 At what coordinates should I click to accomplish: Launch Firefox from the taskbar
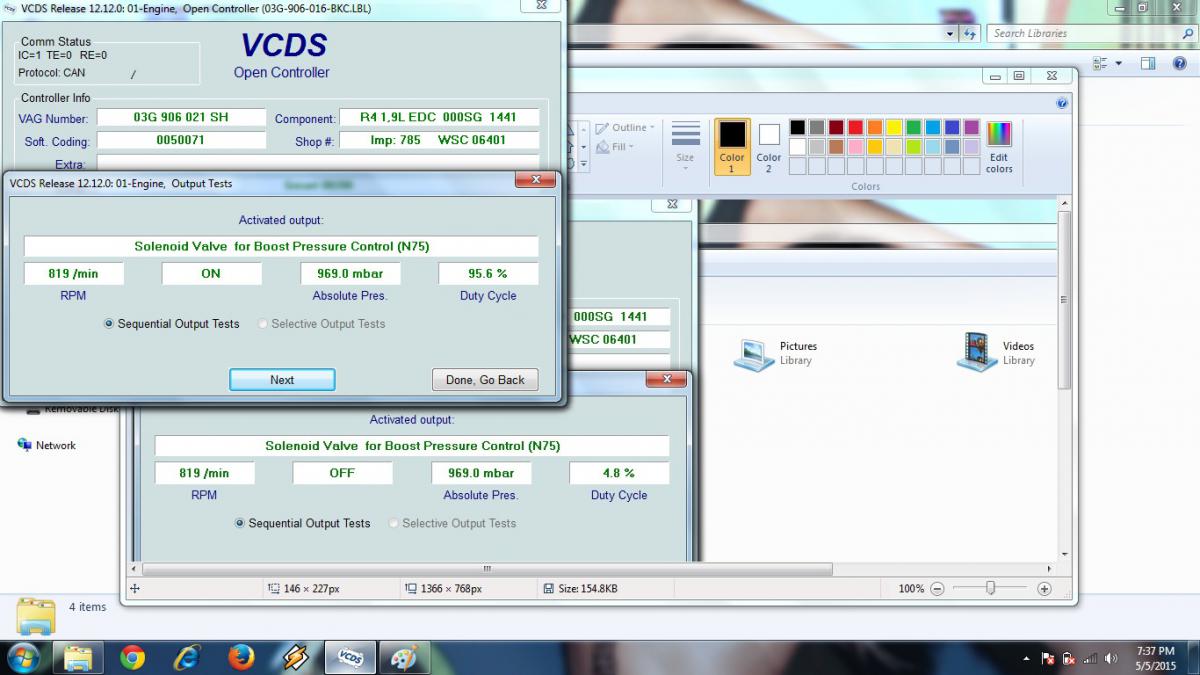tap(240, 657)
